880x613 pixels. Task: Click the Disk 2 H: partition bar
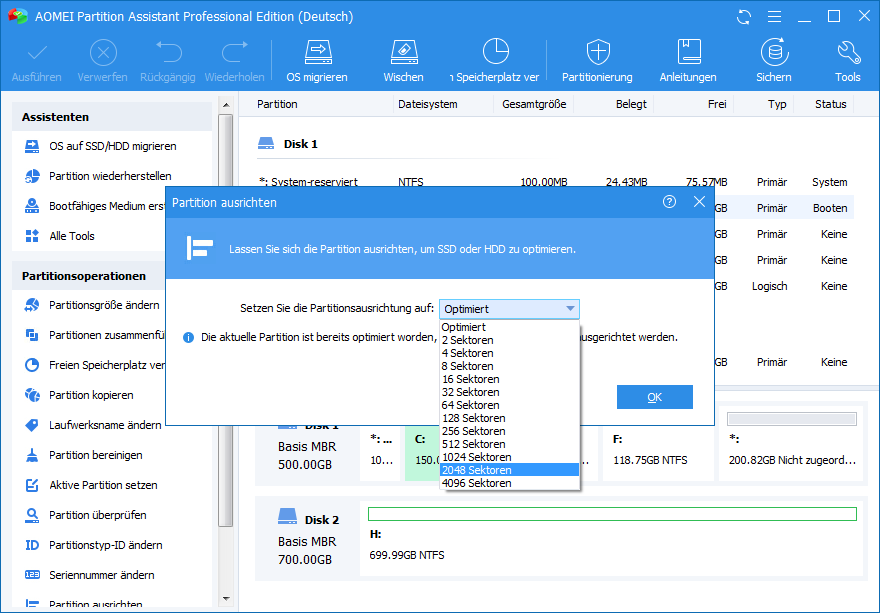click(612, 514)
